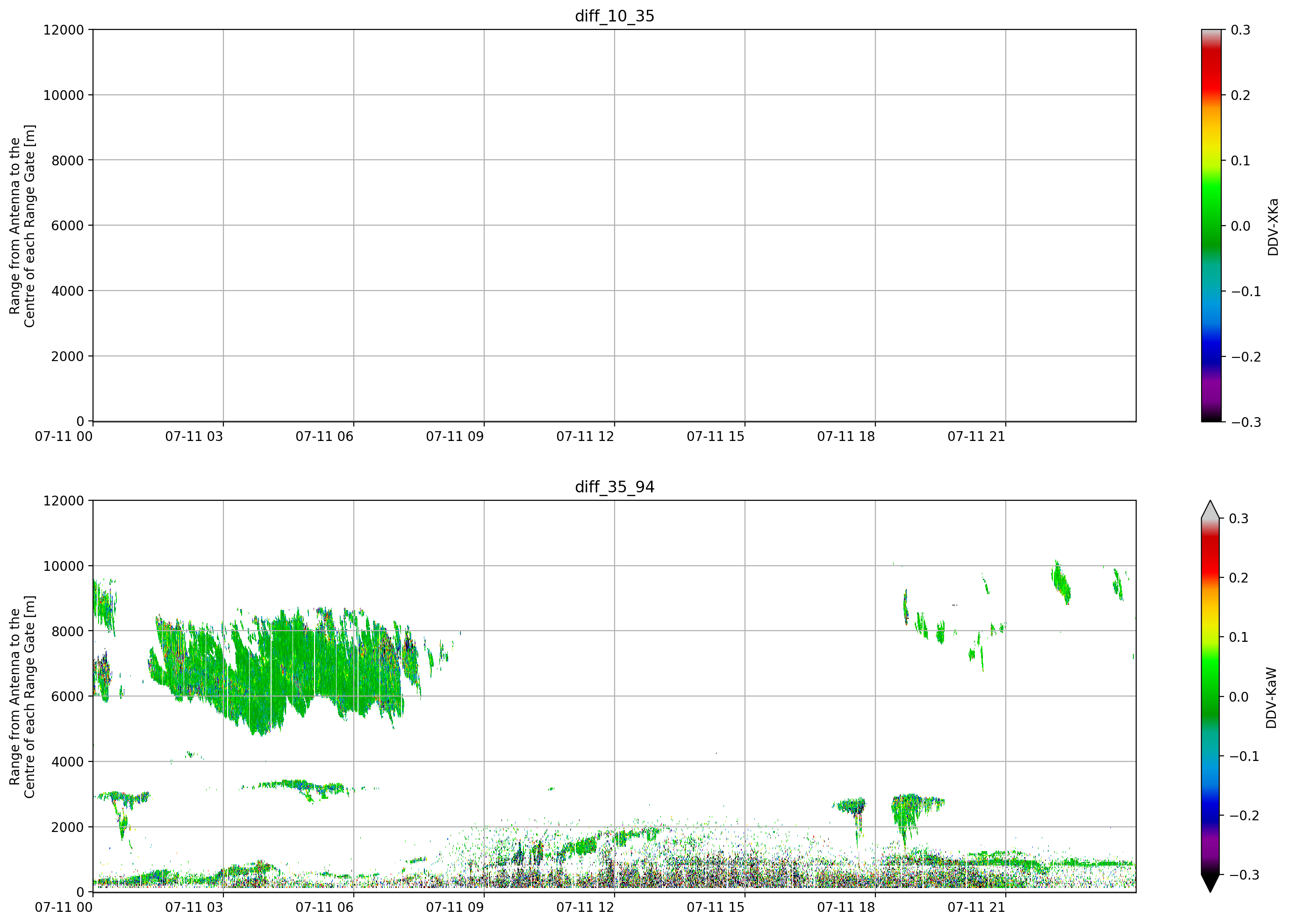
Task: Click the diff_10_35 plot title
Action: [x=615, y=16]
